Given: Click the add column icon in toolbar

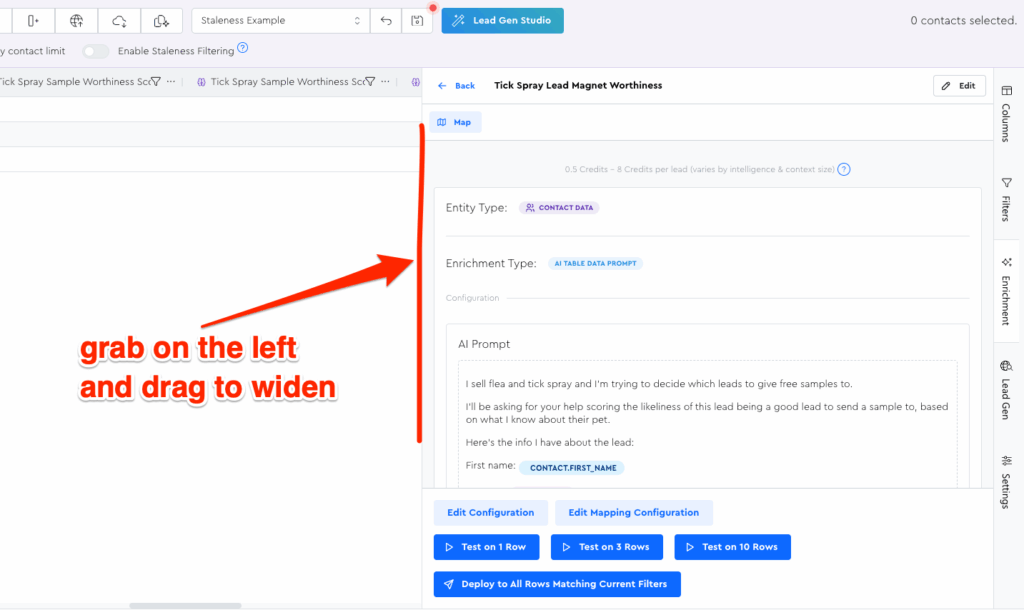Looking at the screenshot, I should coord(34,21).
